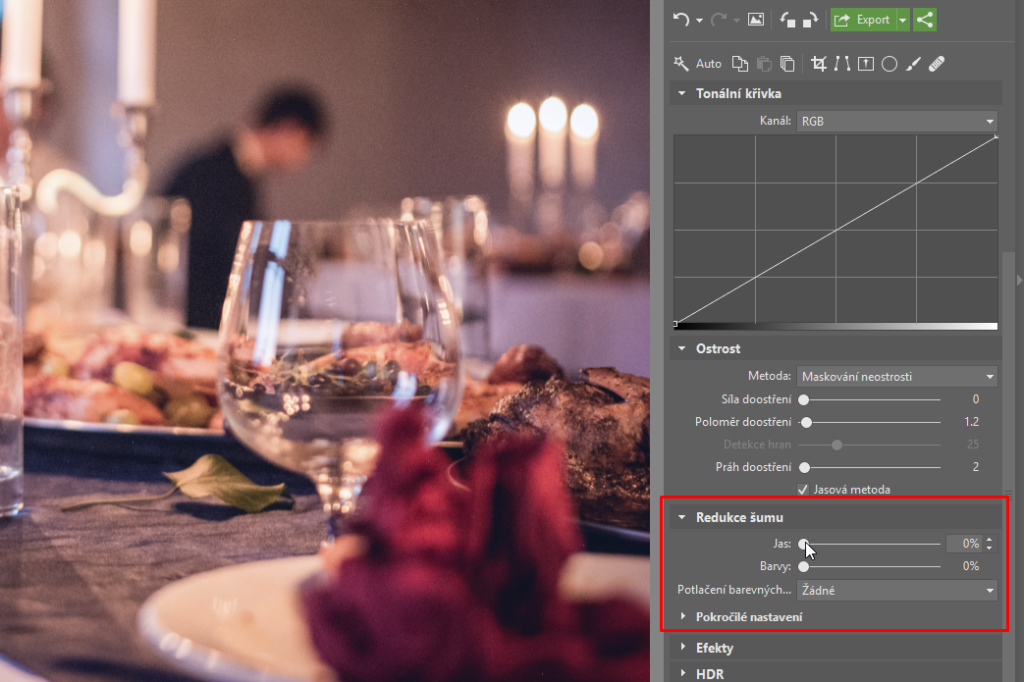Image resolution: width=1024 pixels, height=682 pixels.
Task: Select the gradient filter tool
Action: pos(866,63)
